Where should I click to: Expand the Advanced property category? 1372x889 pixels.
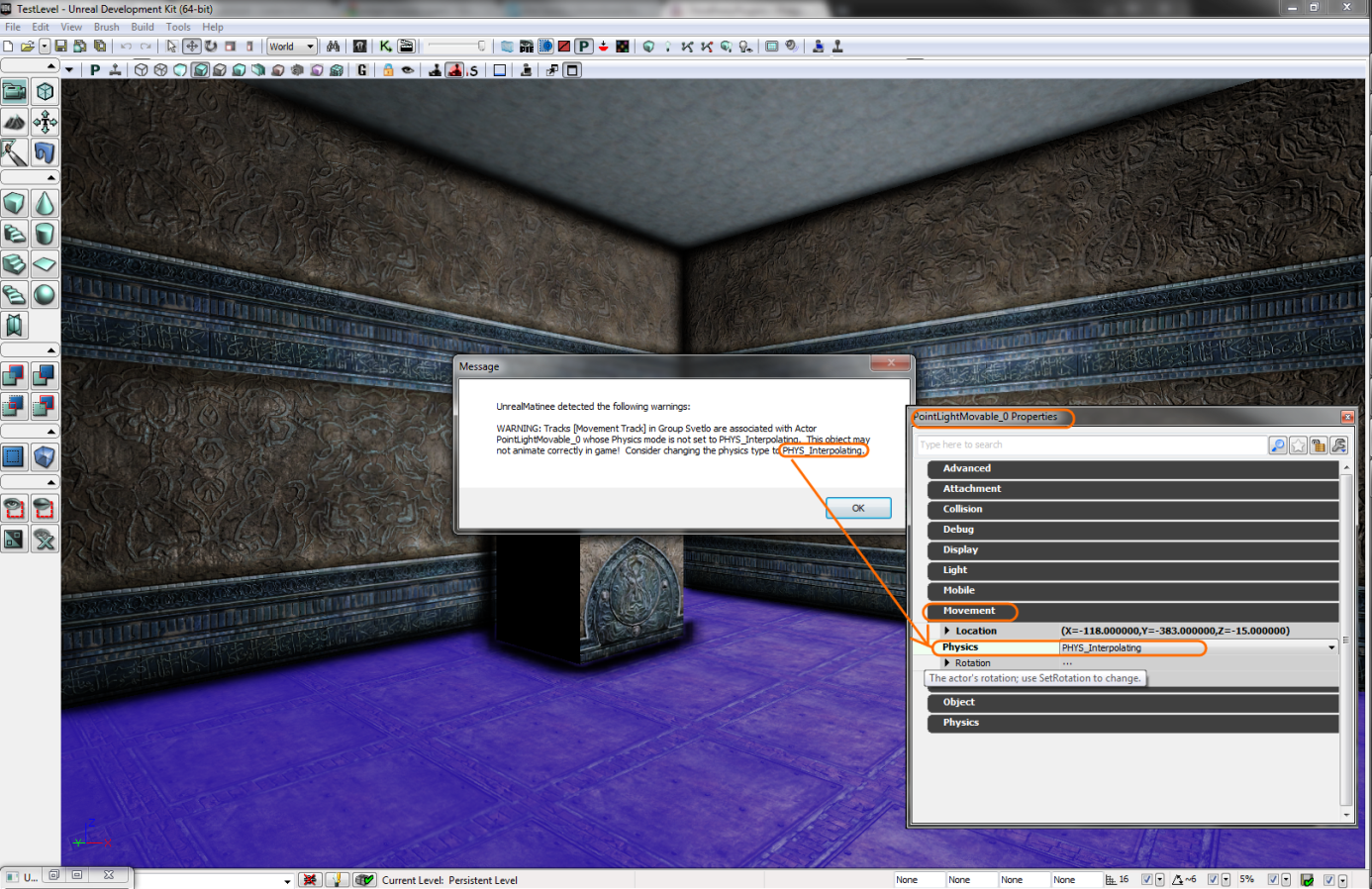pyautogui.click(x=1132, y=468)
